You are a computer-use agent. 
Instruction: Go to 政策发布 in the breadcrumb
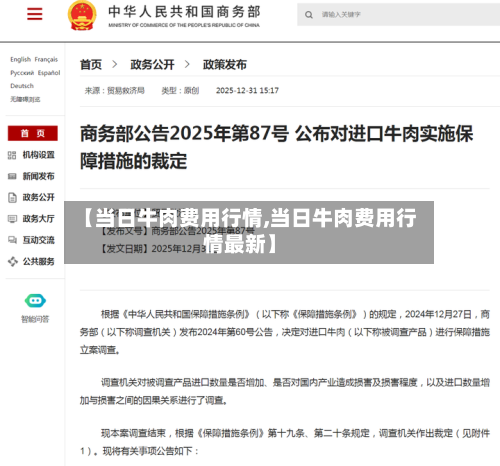point(225,65)
